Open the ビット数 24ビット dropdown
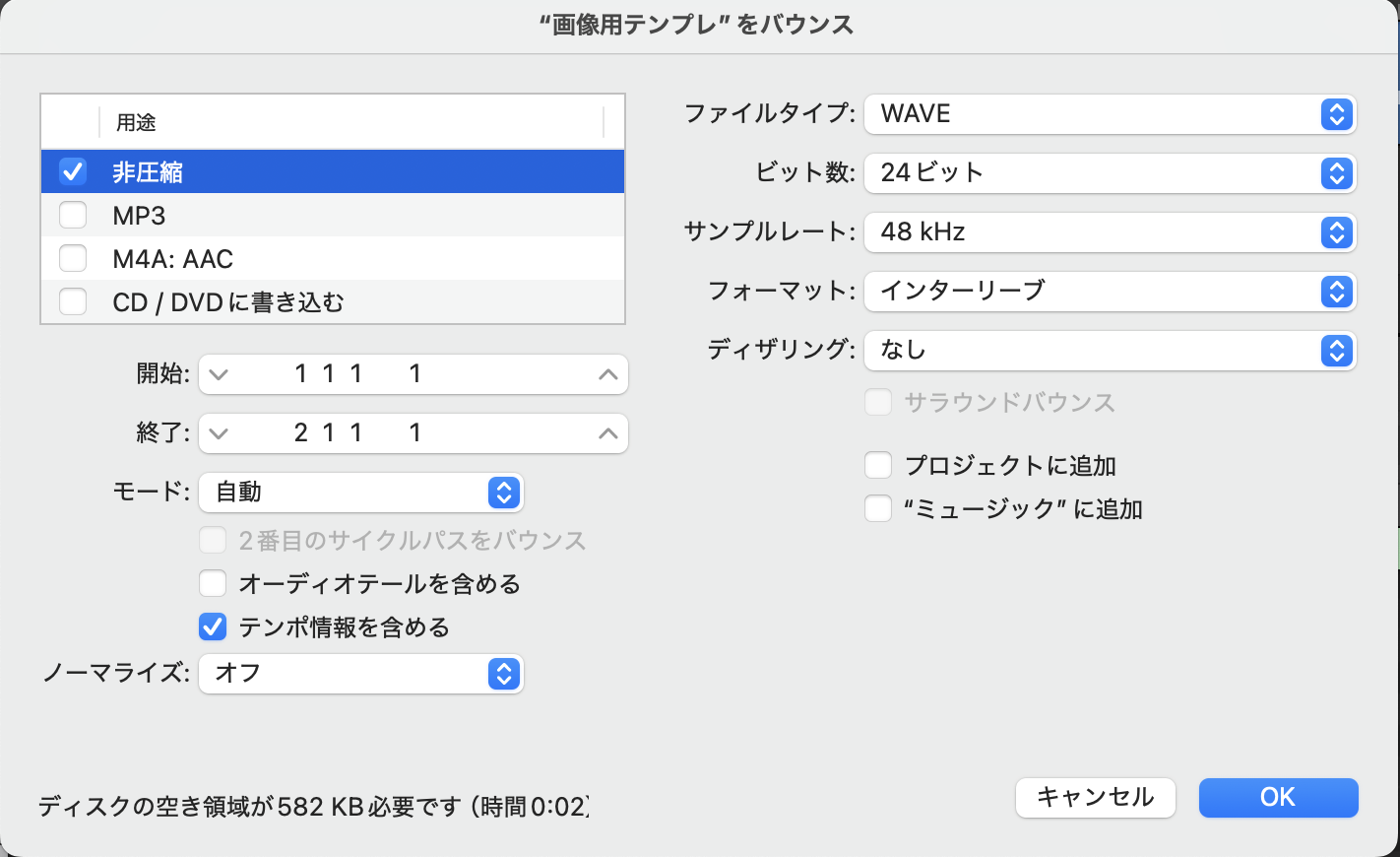 pos(1110,173)
